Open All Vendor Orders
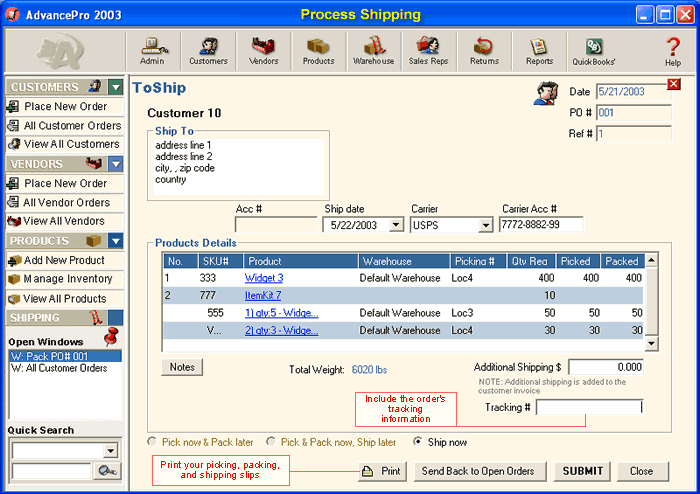Image resolution: width=700 pixels, height=494 pixels. tap(65, 203)
